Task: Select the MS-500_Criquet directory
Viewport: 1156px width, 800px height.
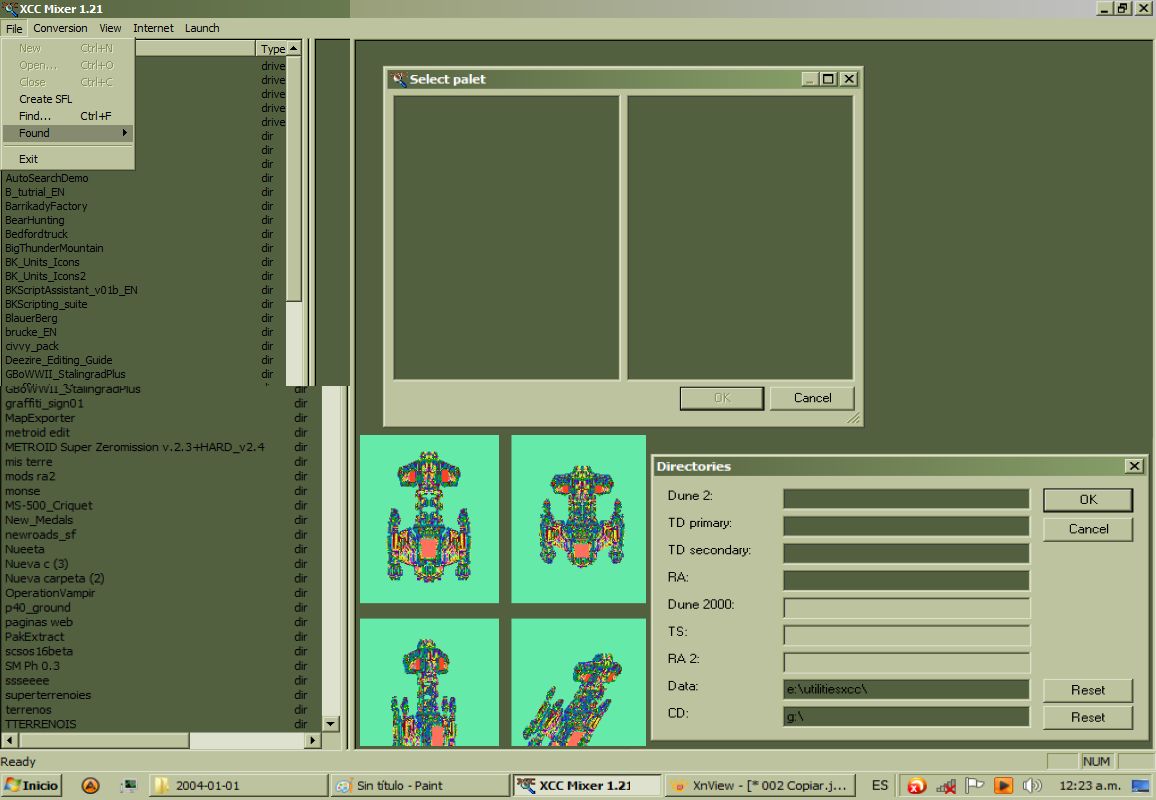Action: (49, 506)
